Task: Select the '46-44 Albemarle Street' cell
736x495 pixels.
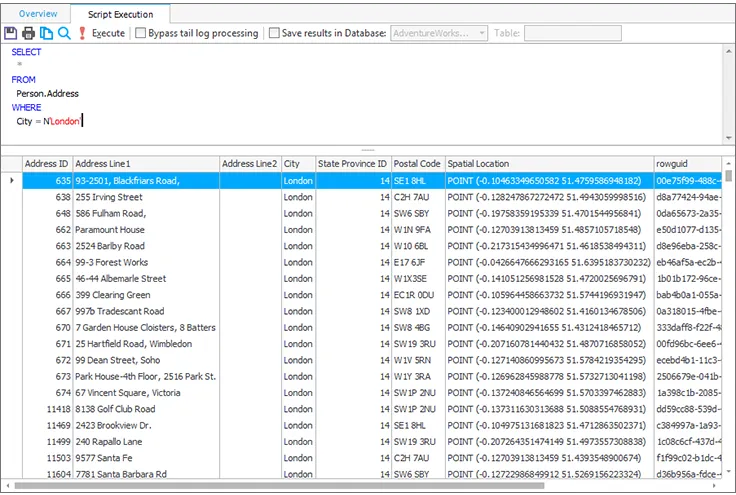Action: click(x=146, y=279)
